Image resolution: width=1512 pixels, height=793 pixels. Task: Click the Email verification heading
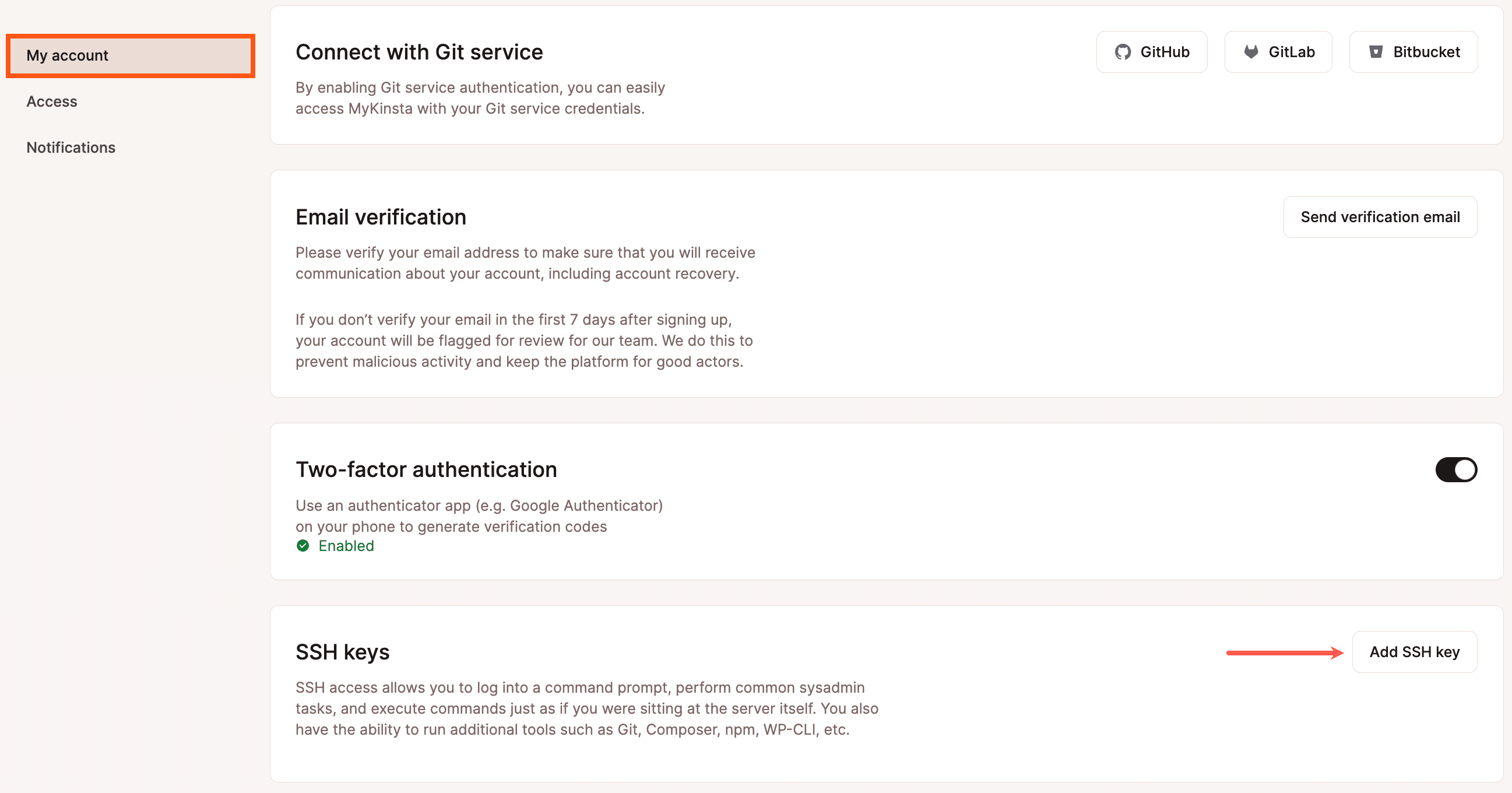coord(381,216)
